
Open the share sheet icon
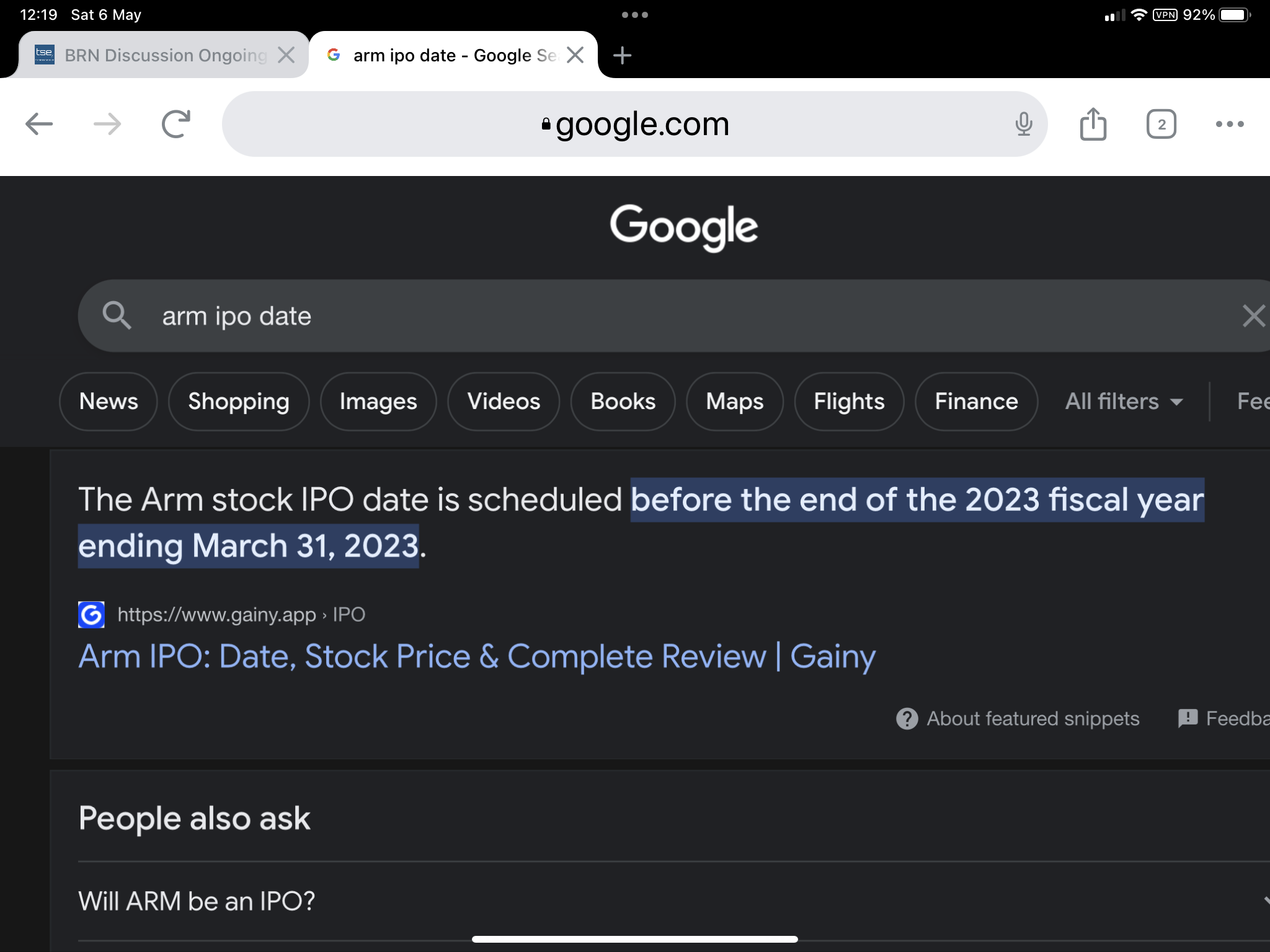pos(1093,124)
